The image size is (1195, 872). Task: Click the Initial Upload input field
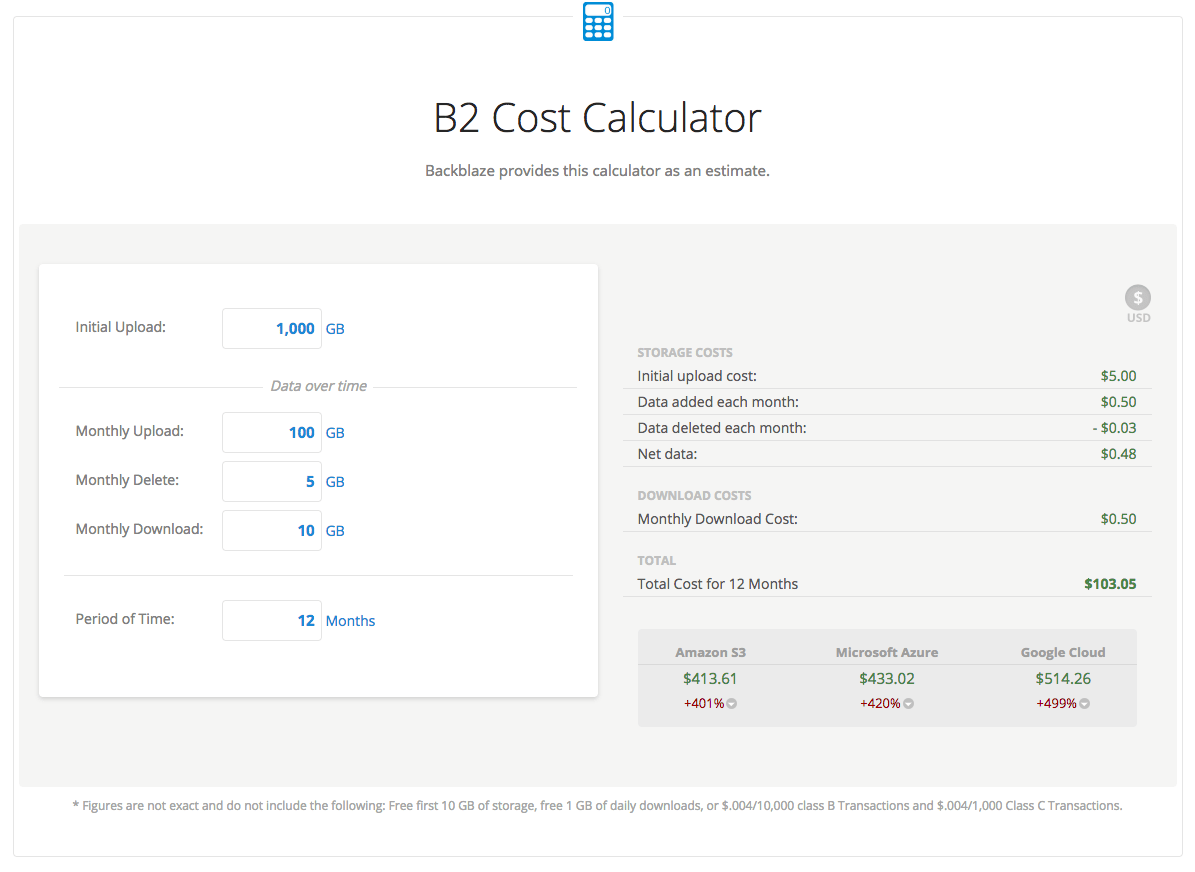pyautogui.click(x=271, y=328)
